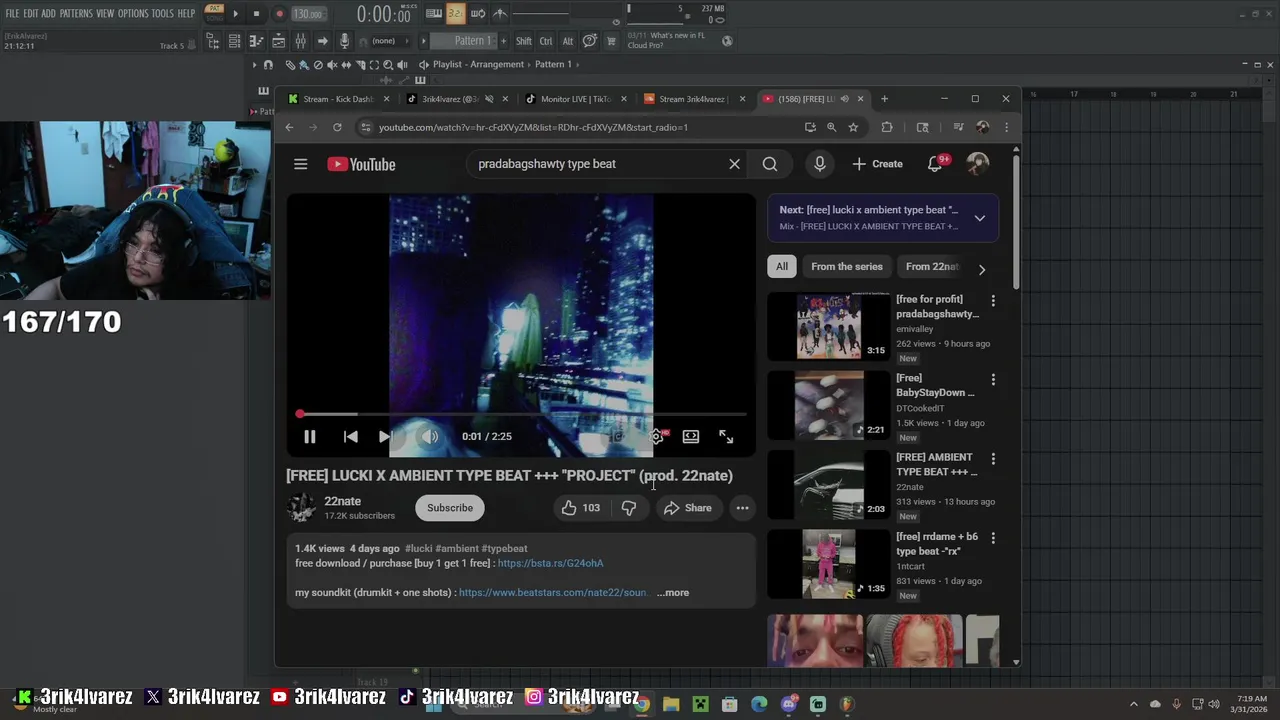Open the YouTube hamburger guide menu

(x=300, y=164)
